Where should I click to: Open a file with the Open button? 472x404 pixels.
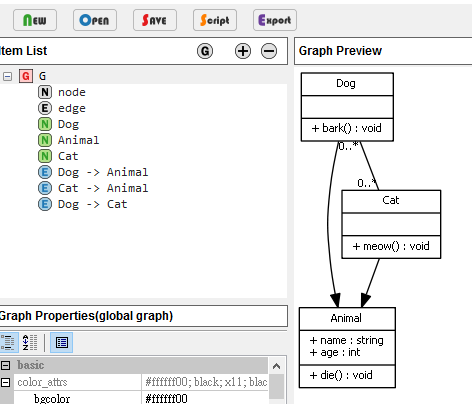95,20
